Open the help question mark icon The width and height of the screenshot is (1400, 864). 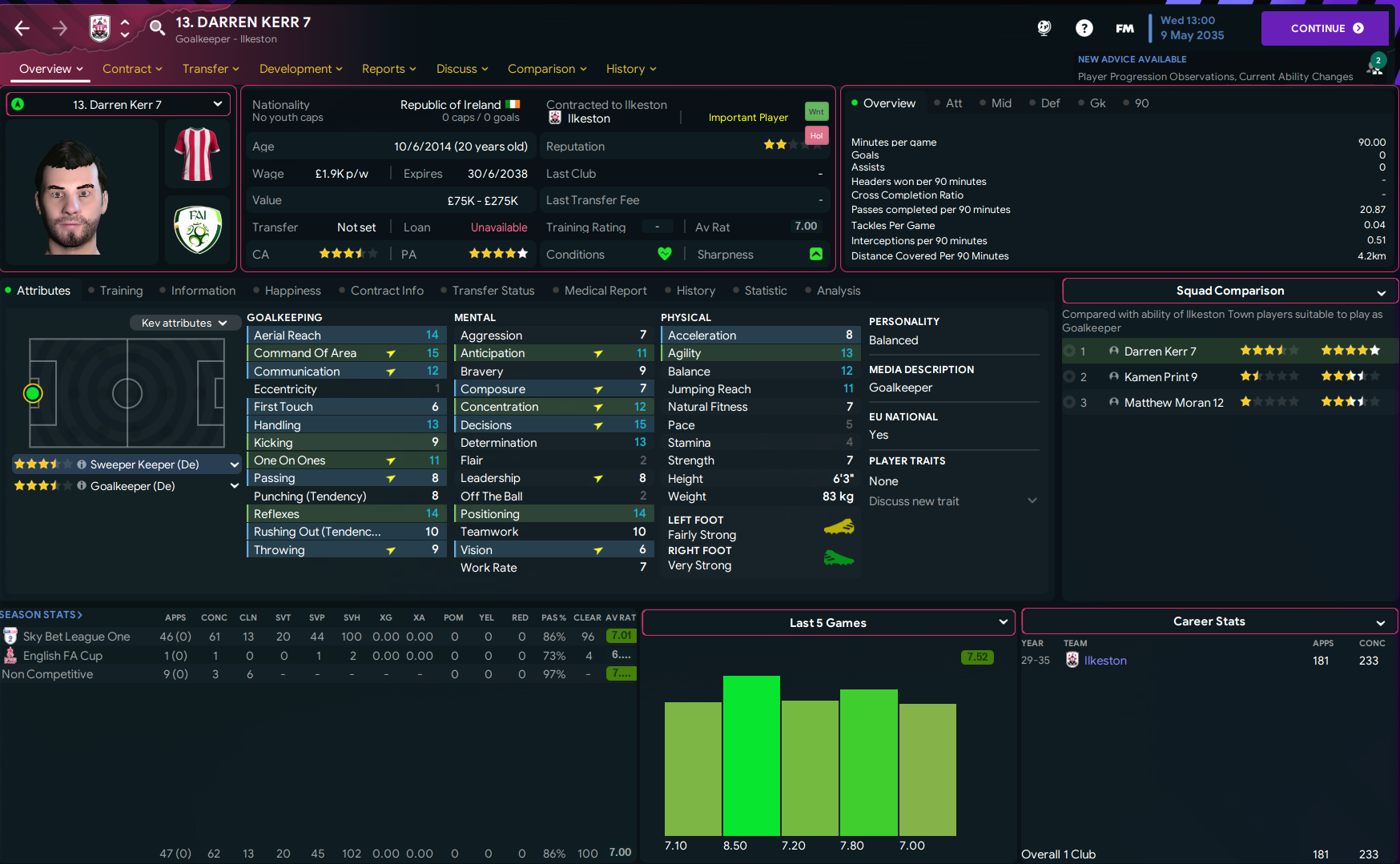click(1084, 28)
